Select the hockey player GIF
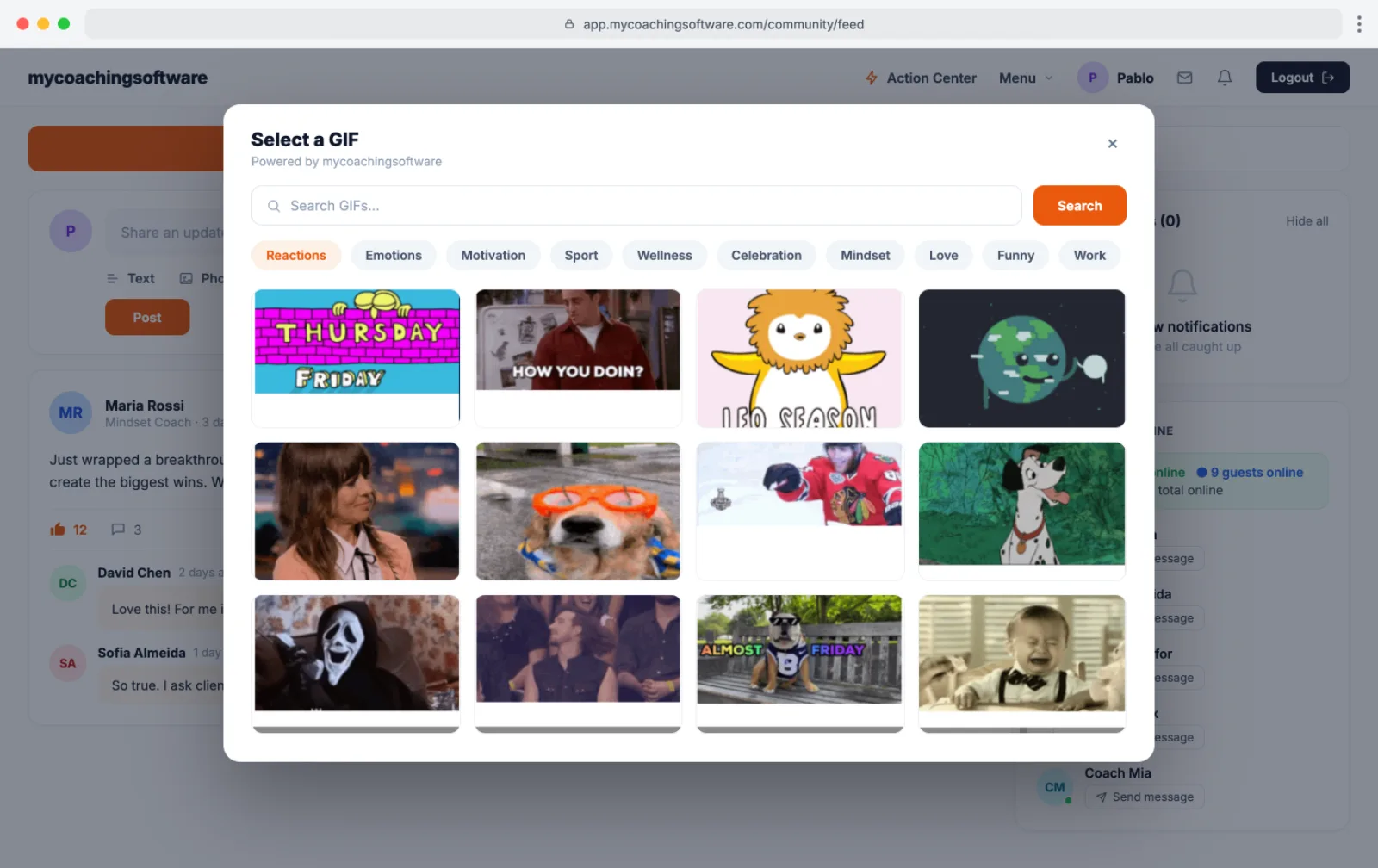Screen dimensions: 1378x868 click(799, 512)
